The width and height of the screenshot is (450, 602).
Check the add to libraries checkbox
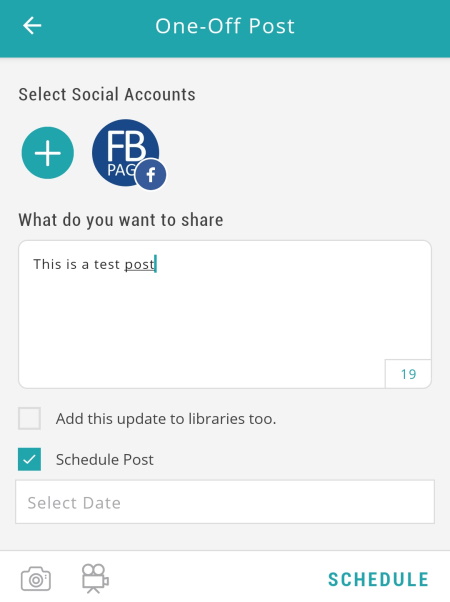click(30, 418)
